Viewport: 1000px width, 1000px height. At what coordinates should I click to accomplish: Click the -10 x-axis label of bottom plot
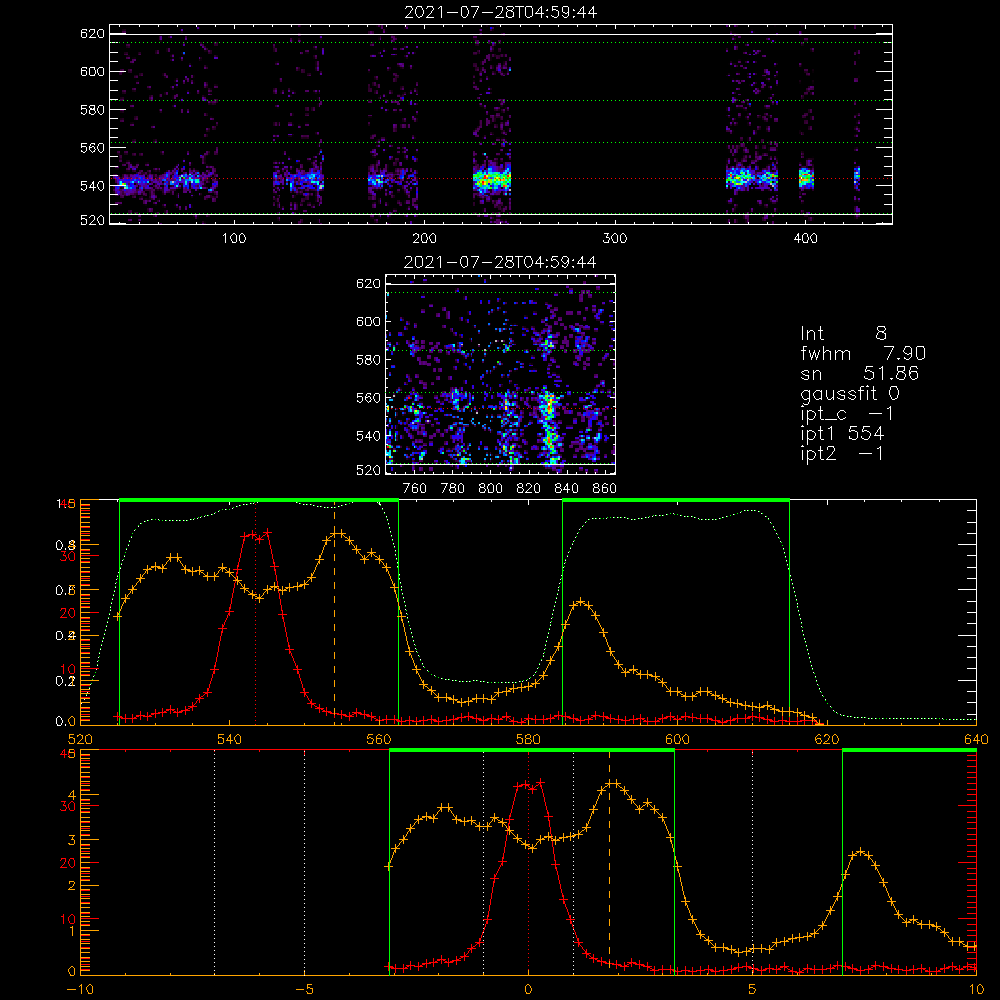pos(80,989)
